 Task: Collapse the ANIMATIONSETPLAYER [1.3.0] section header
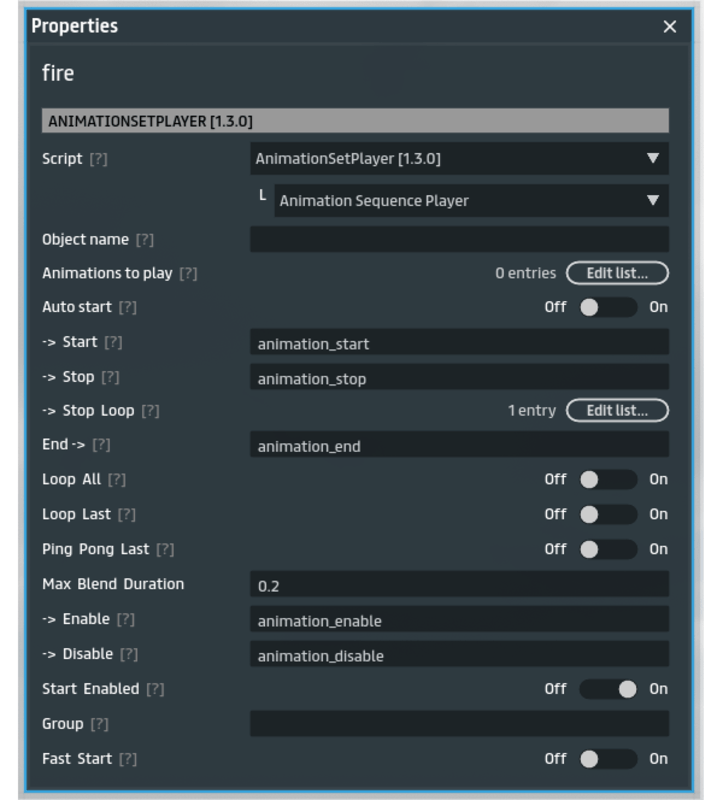tap(355, 121)
